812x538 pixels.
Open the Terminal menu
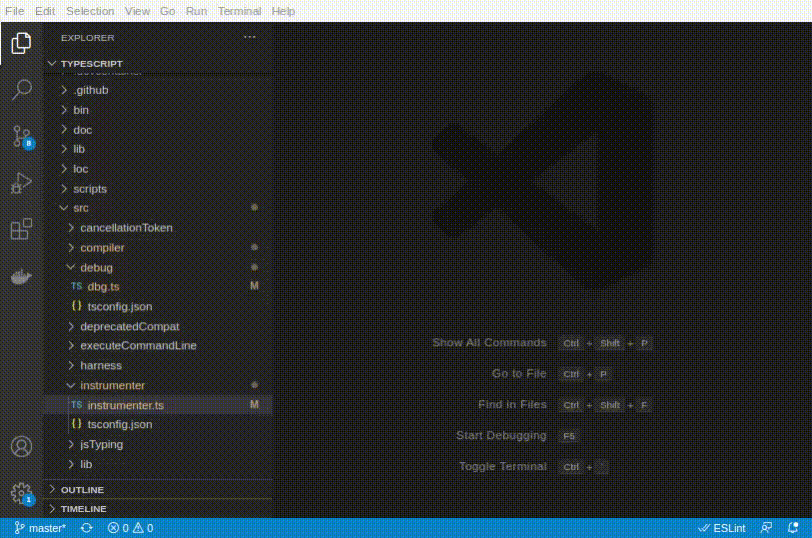[239, 11]
